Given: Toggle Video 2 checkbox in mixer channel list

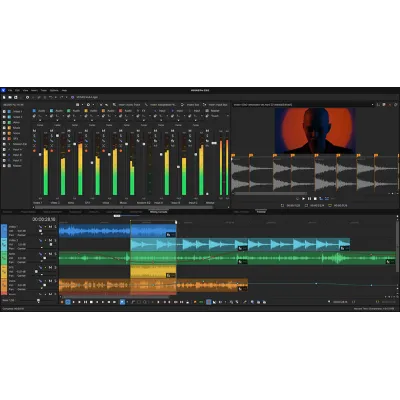Looking at the screenshot, I should click(x=4, y=117).
